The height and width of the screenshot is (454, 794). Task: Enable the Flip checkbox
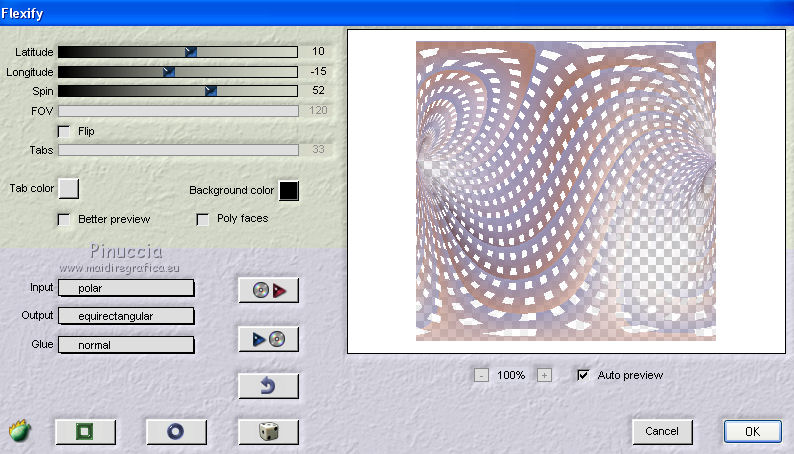tap(64, 132)
